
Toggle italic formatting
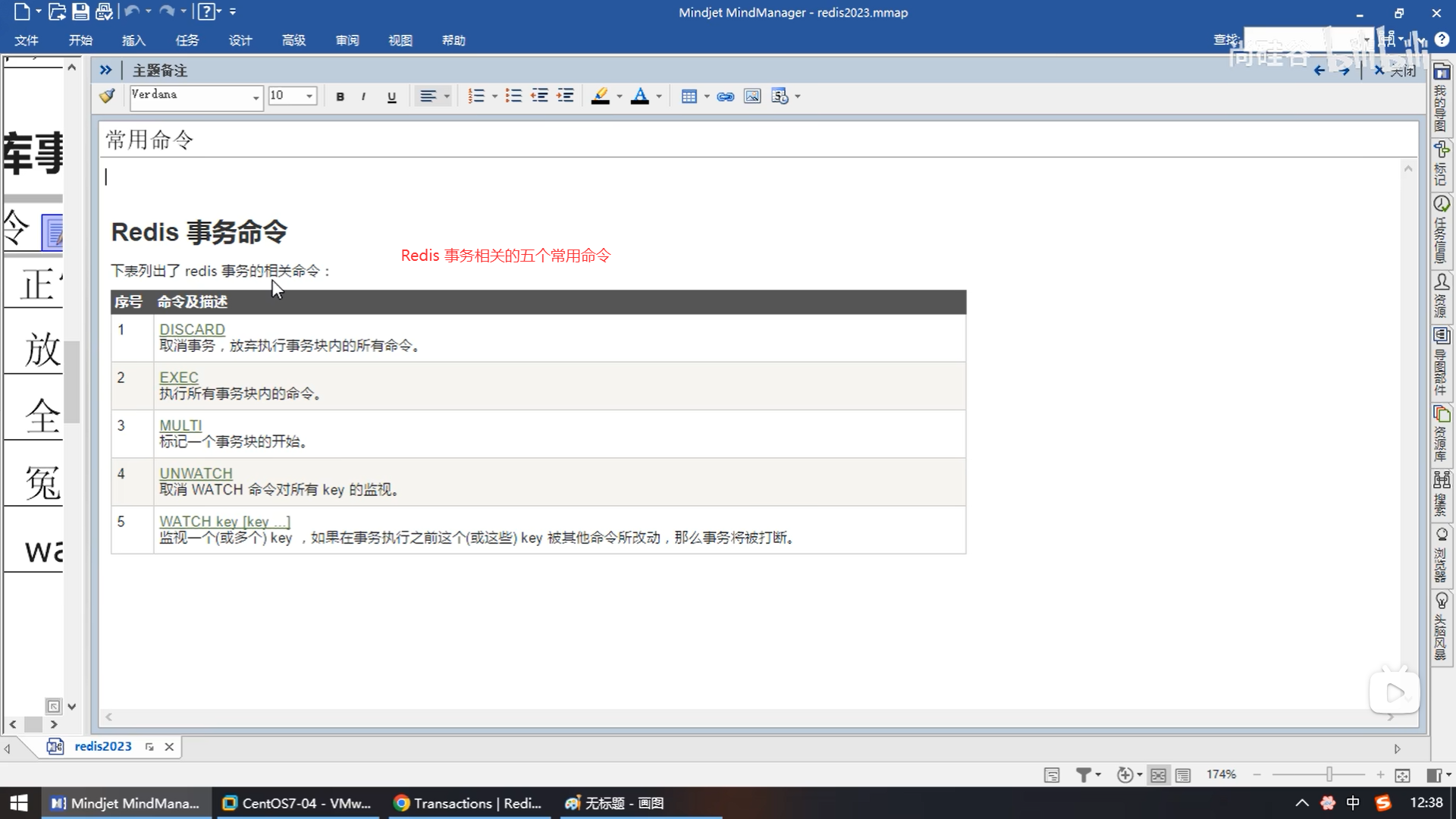click(364, 96)
